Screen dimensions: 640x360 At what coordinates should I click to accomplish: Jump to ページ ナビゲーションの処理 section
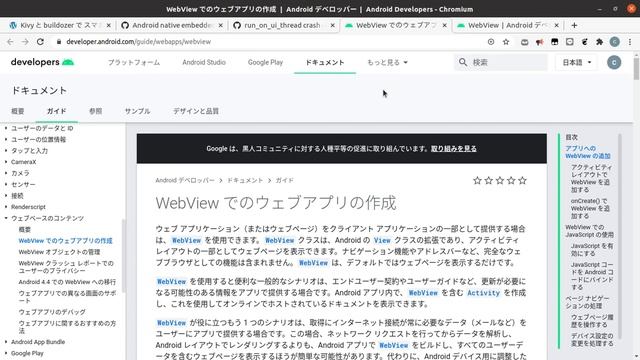click(587, 302)
